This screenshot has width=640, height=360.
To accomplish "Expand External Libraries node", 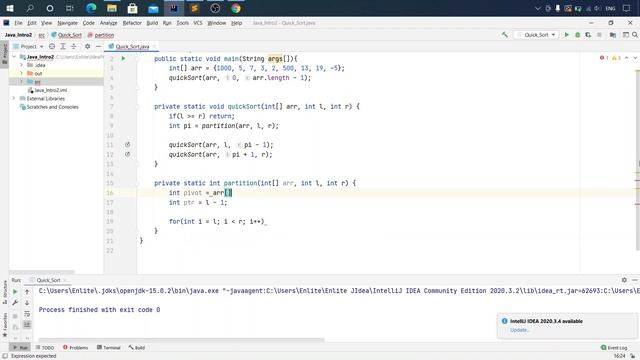I will tap(14, 98).
